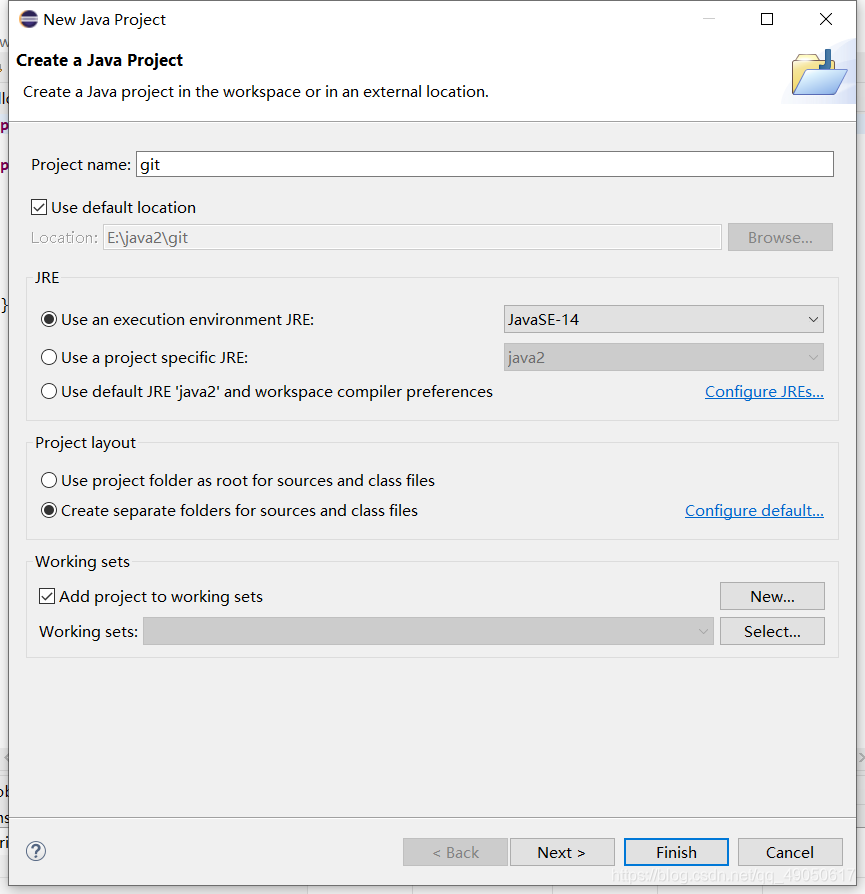The width and height of the screenshot is (865, 894).
Task: Close the New Java Project dialog
Action: [x=826, y=19]
